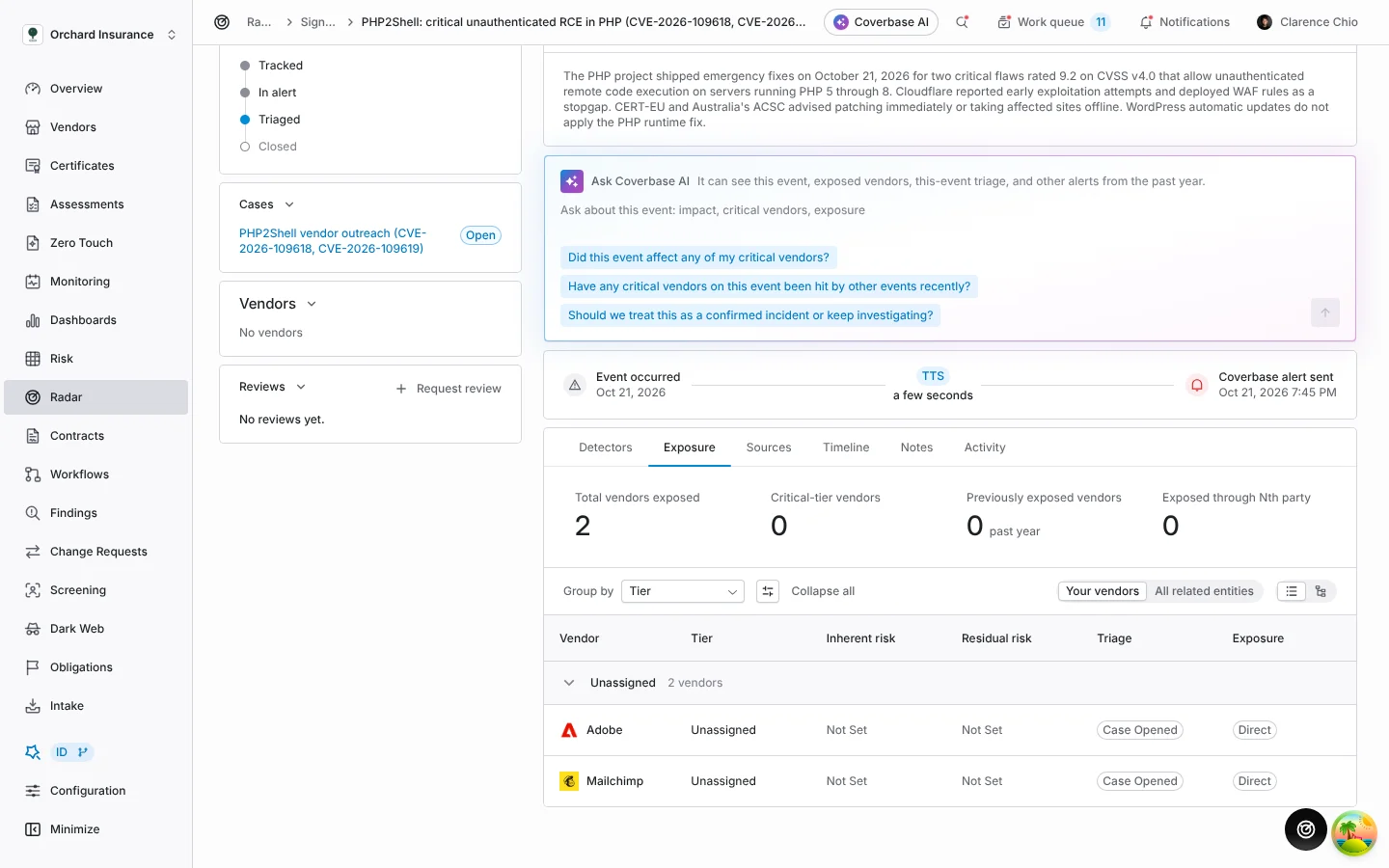The image size is (1389, 868).
Task: Open the Work queue icon
Action: click(x=1004, y=22)
